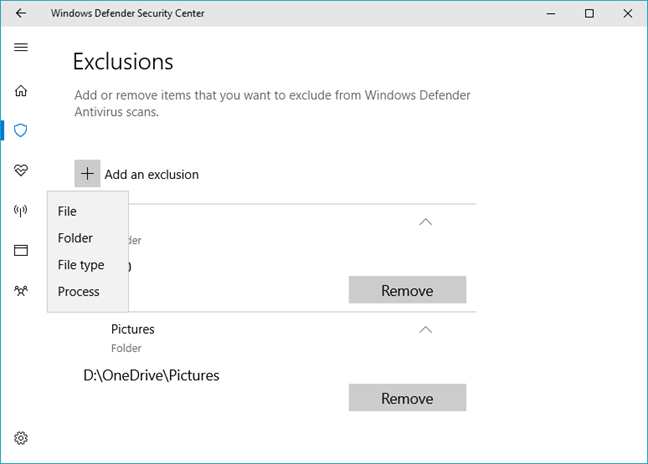Click the plus Add an exclusion button
This screenshot has height=464, width=648.
click(87, 174)
